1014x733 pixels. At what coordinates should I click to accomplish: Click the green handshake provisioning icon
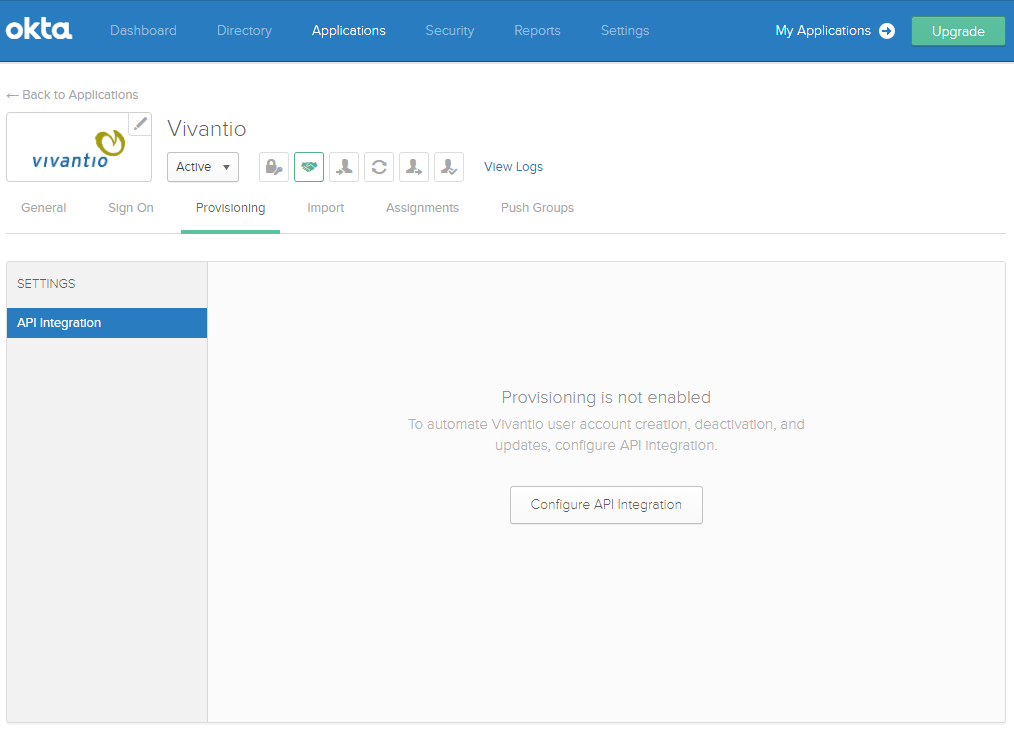pos(309,167)
